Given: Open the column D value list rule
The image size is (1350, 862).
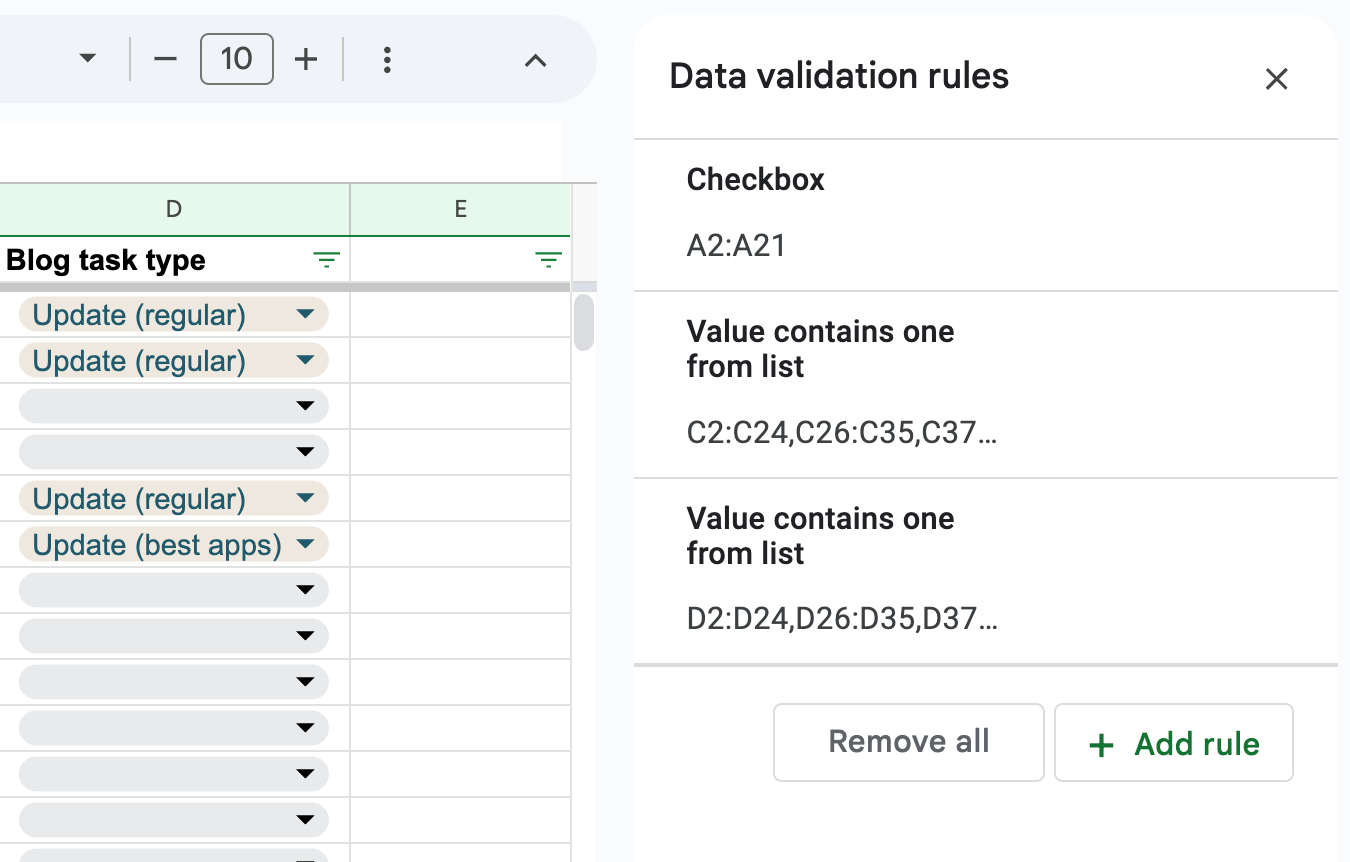Looking at the screenshot, I should [x=985, y=570].
